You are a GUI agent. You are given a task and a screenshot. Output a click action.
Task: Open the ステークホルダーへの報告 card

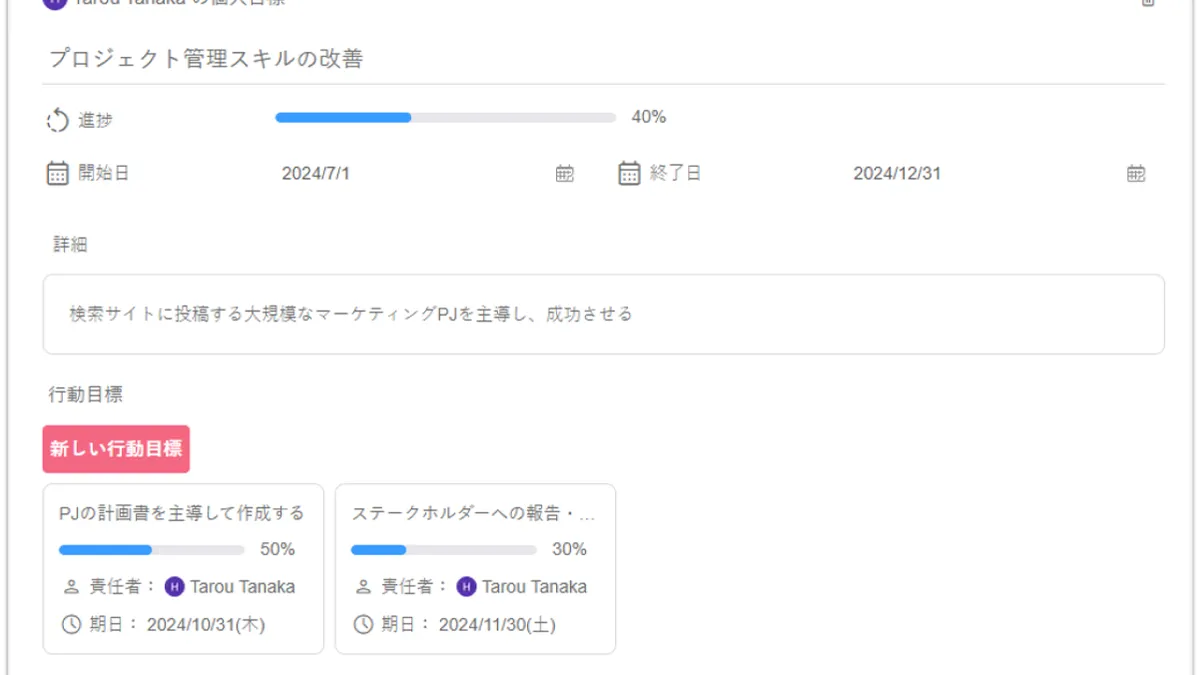(475, 569)
